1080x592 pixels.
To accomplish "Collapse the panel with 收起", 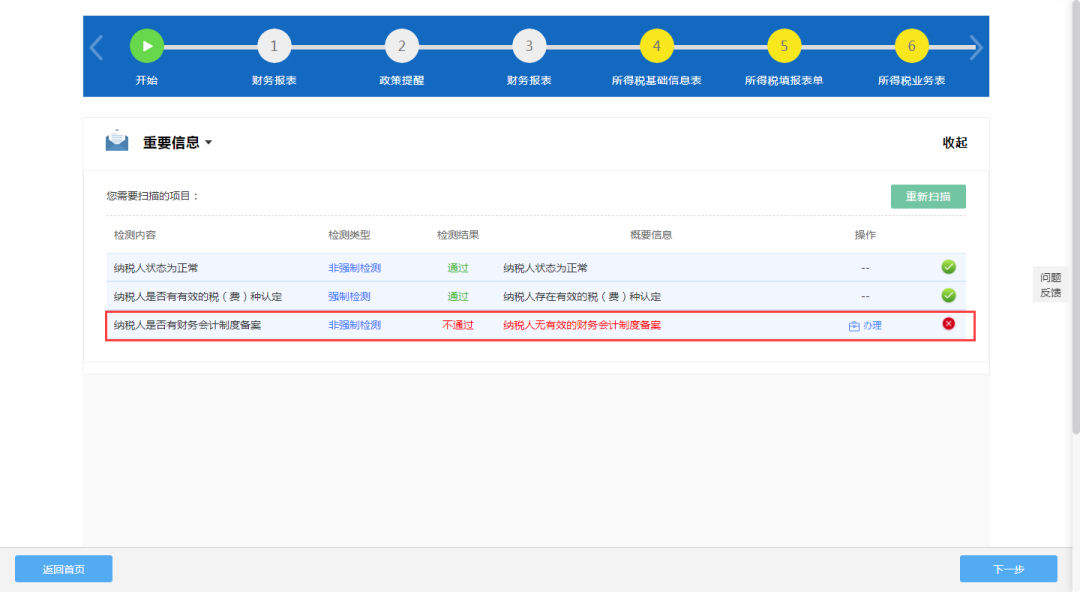I will pyautogui.click(x=955, y=143).
